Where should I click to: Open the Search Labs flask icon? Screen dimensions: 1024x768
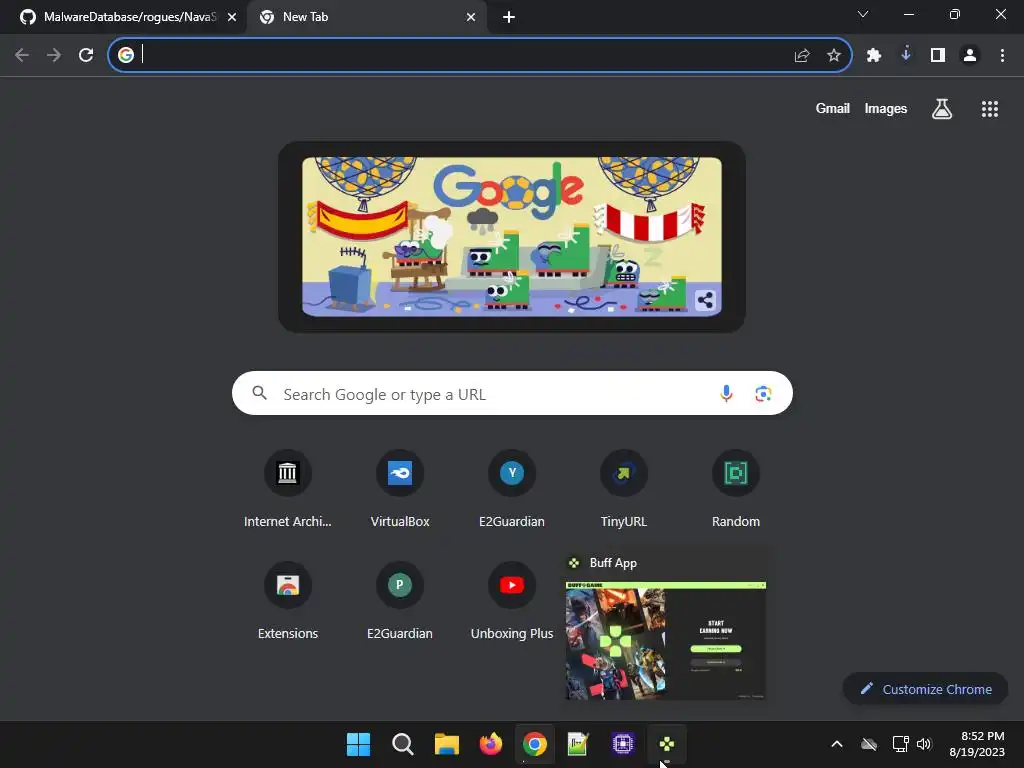942,109
